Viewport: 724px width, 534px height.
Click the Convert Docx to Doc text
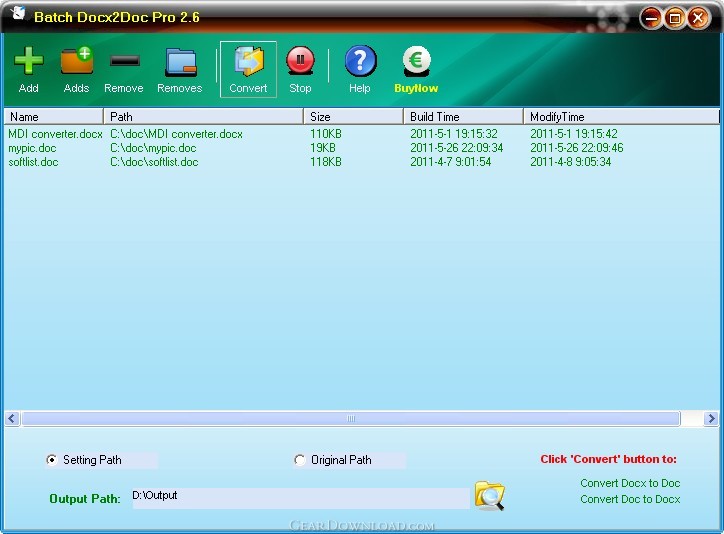[x=630, y=483]
